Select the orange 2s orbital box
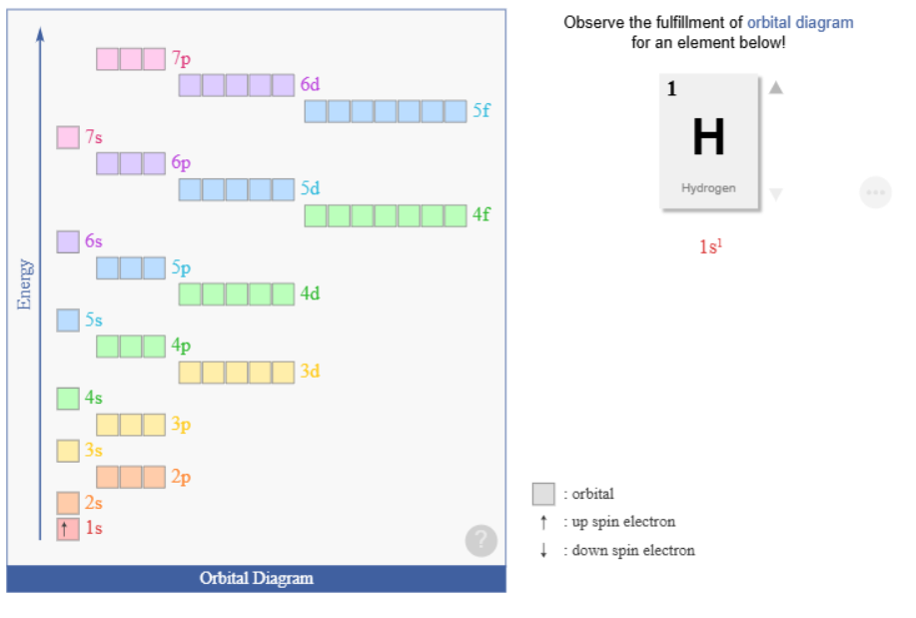This screenshot has width=916, height=618. pos(68,502)
